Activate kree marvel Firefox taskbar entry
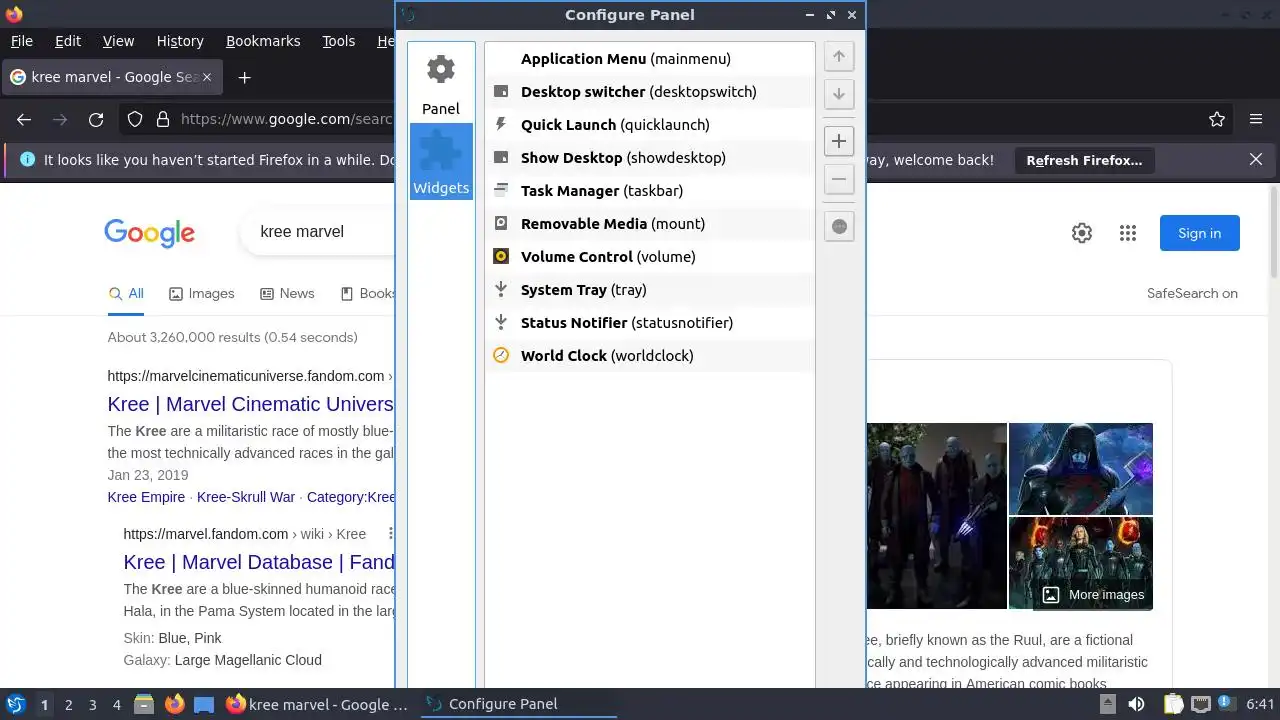1280x720 pixels. [x=318, y=705]
